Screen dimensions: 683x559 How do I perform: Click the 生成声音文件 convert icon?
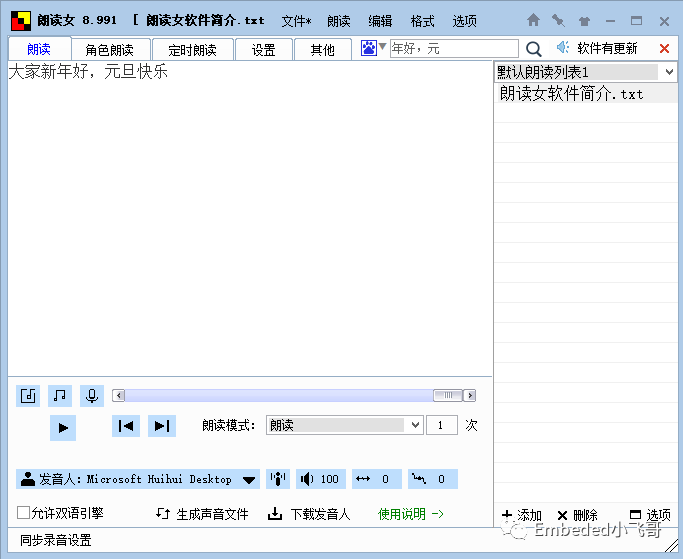click(x=163, y=514)
